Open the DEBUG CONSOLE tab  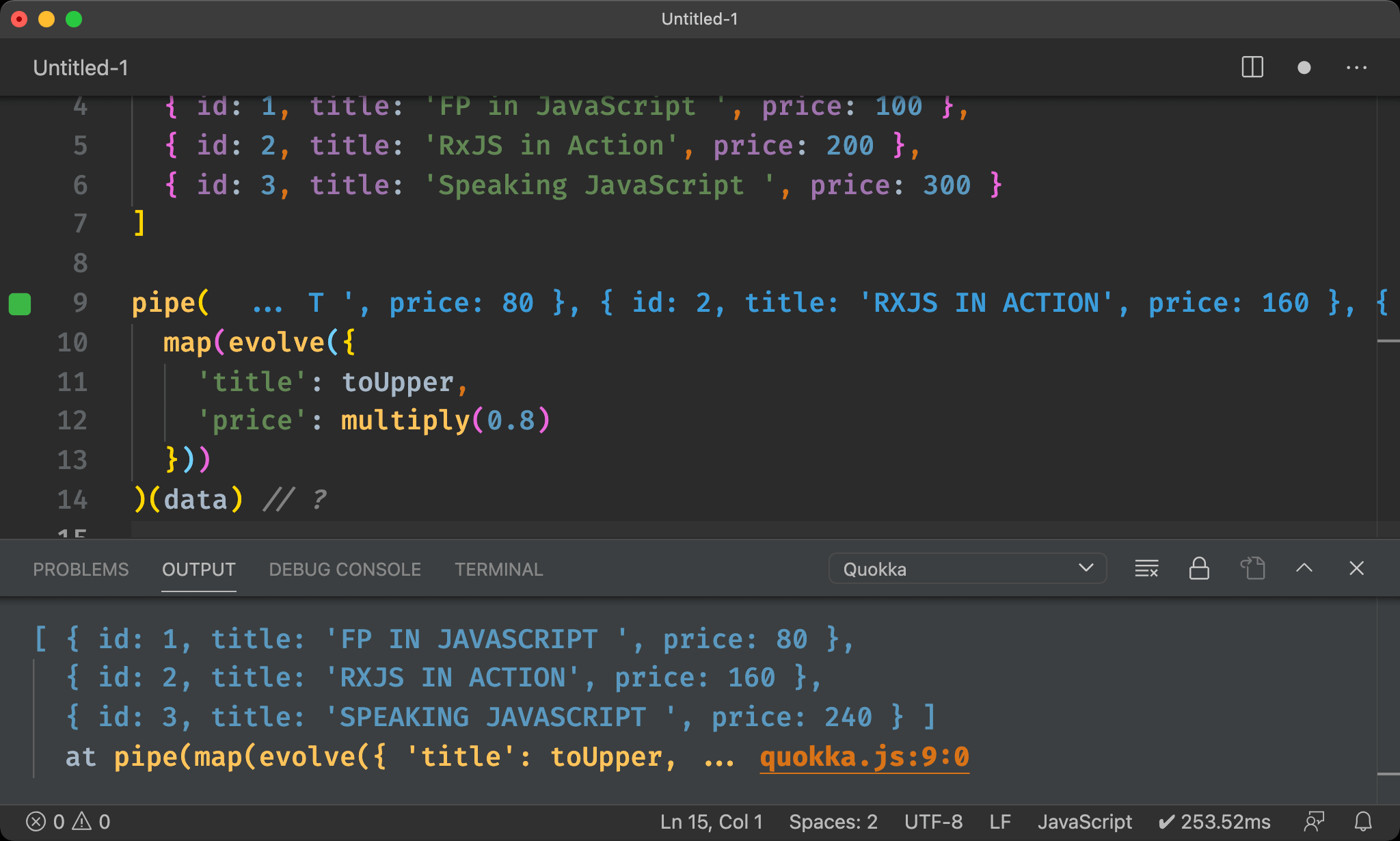[345, 570]
